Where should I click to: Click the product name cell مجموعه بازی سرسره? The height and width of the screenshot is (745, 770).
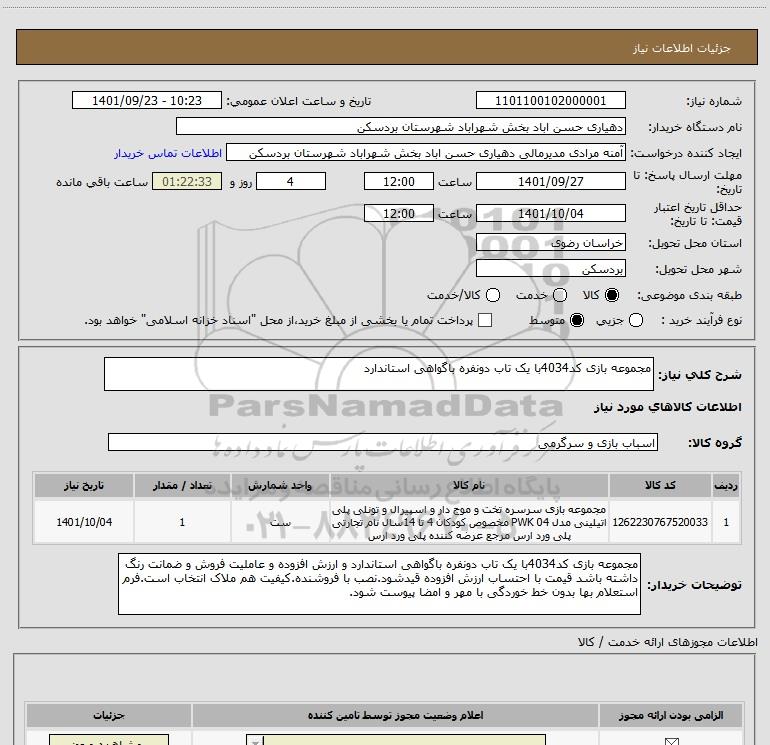point(469,522)
